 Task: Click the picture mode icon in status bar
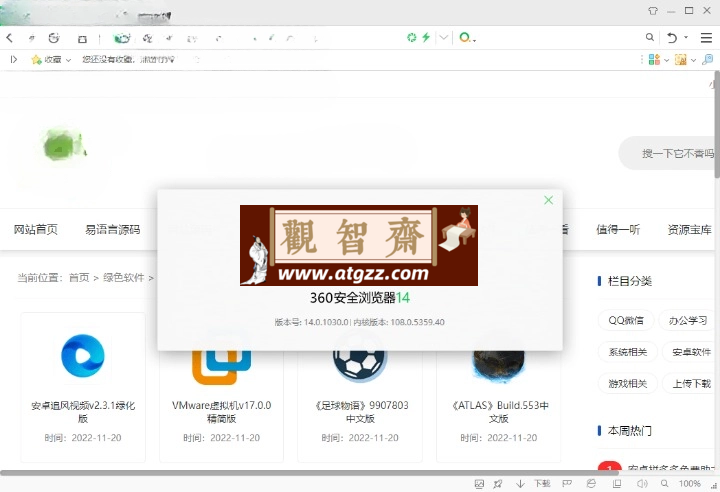pos(479,484)
